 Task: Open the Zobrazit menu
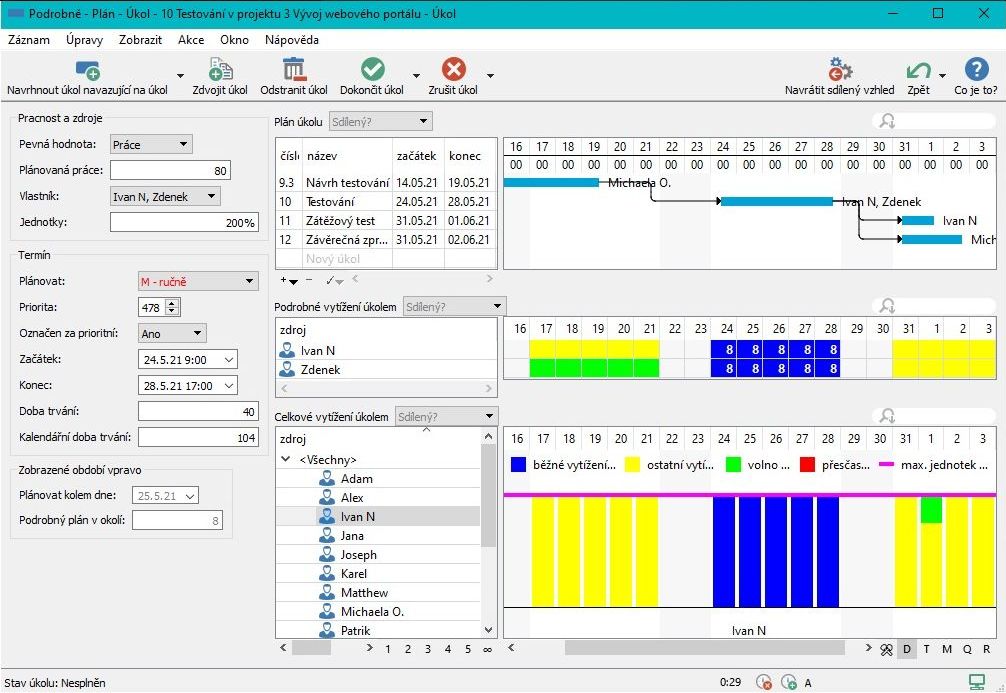(x=141, y=40)
